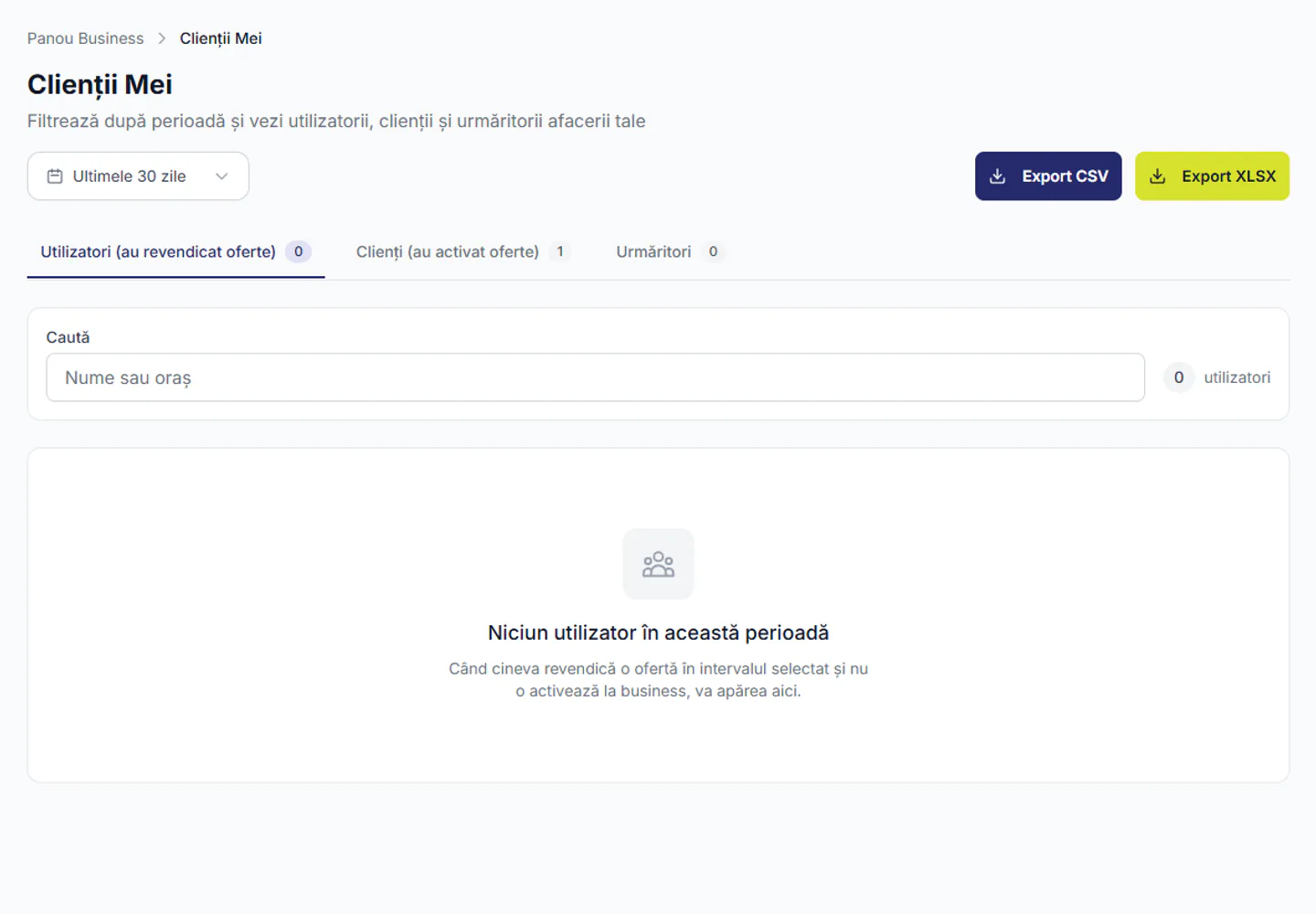This screenshot has width=1316, height=914.
Task: Expand the period selector using its chevron arrow
Action: pyautogui.click(x=221, y=176)
